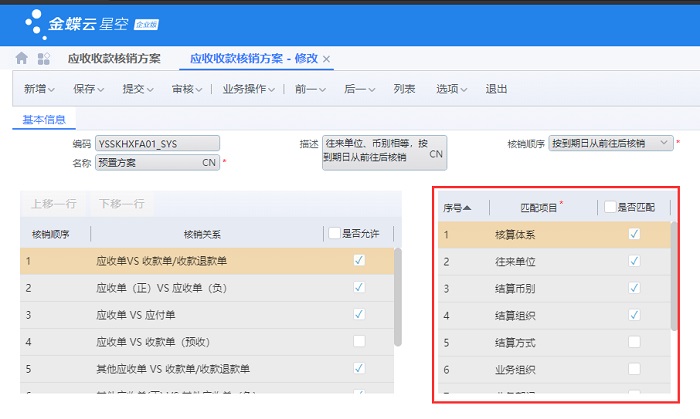Switch to 应收收款核销方案 tab
The height and width of the screenshot is (419, 700).
point(113,59)
